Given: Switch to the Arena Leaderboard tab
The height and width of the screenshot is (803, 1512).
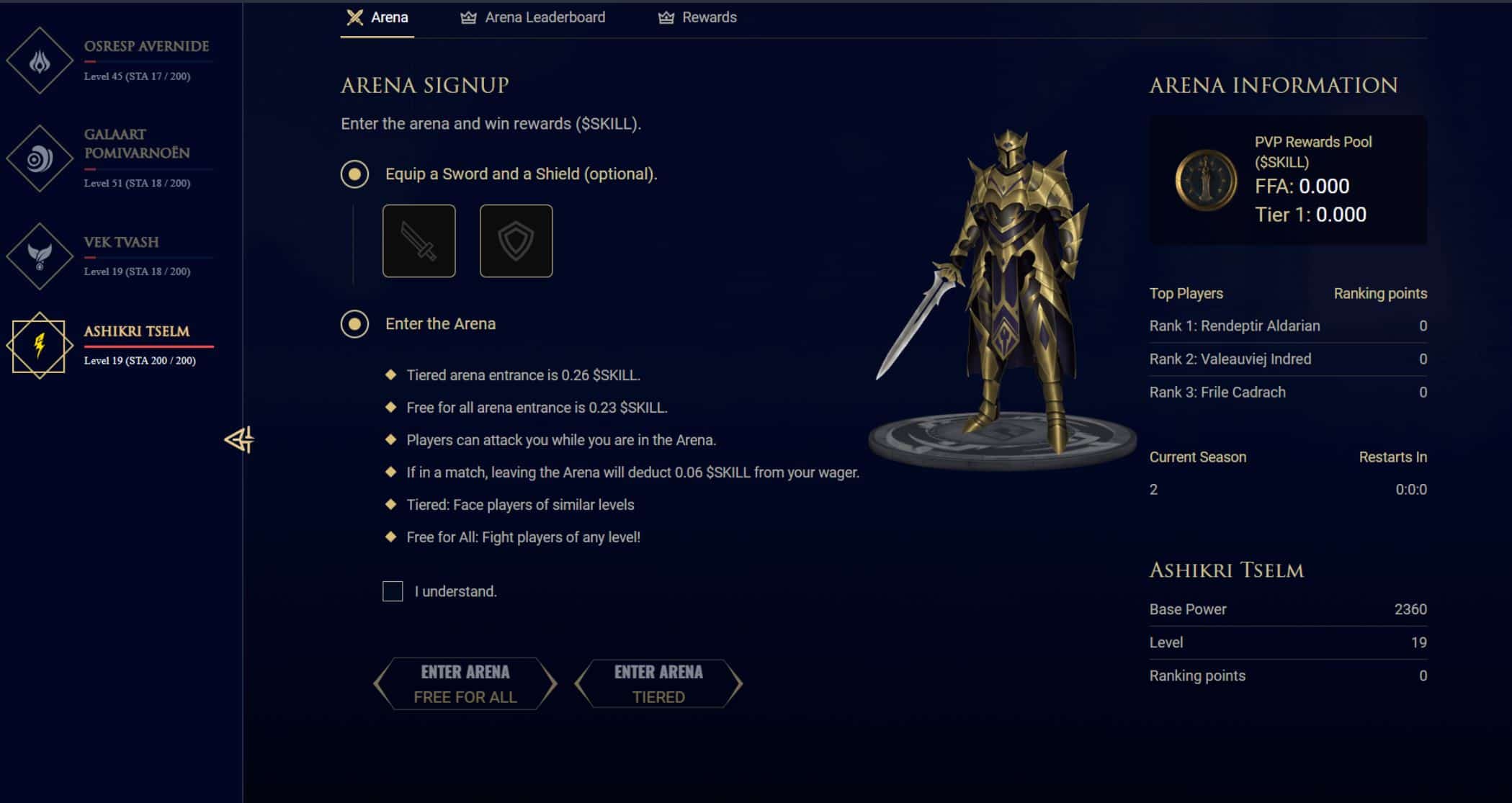Looking at the screenshot, I should [533, 17].
